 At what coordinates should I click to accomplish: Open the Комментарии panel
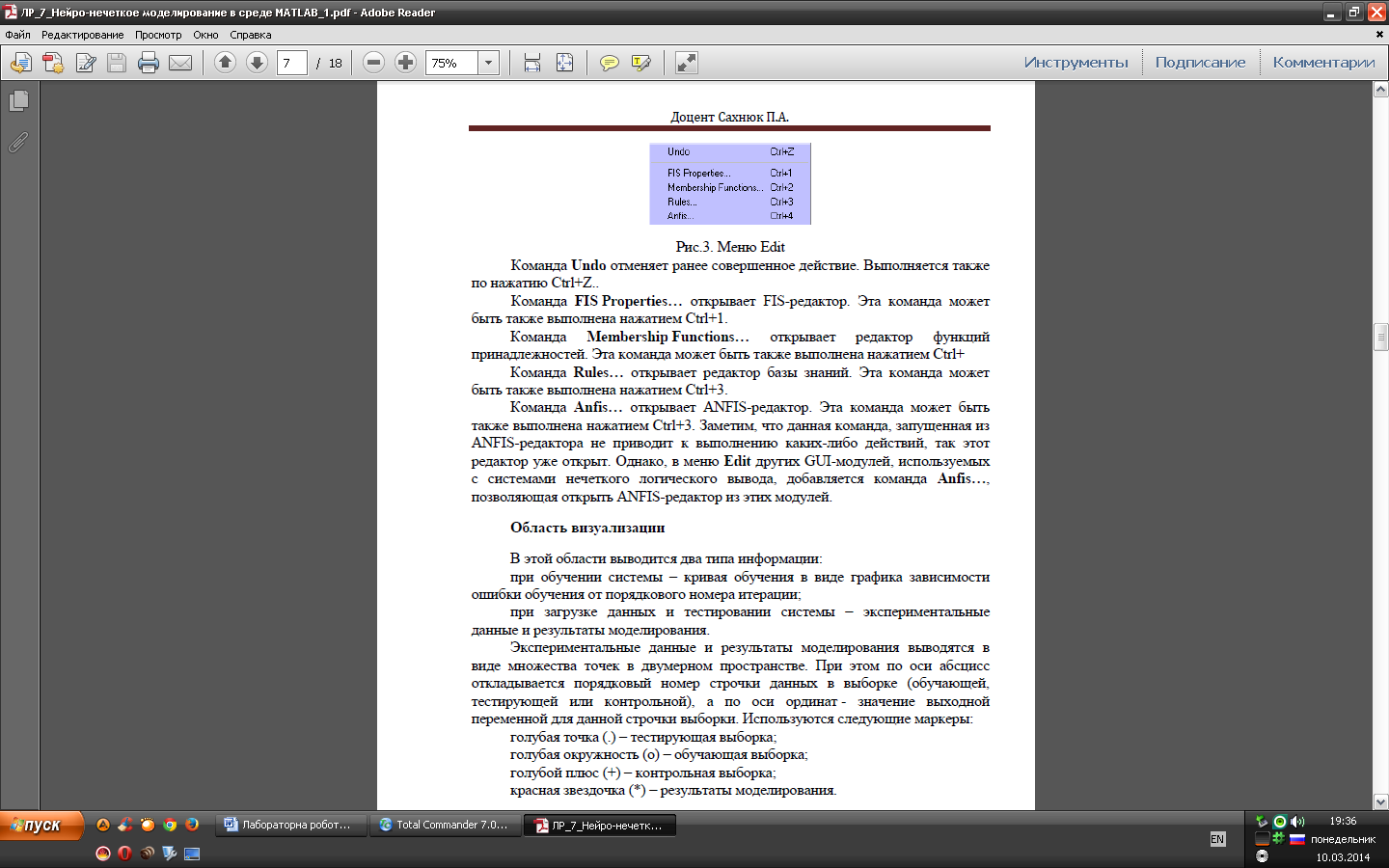point(1324,63)
